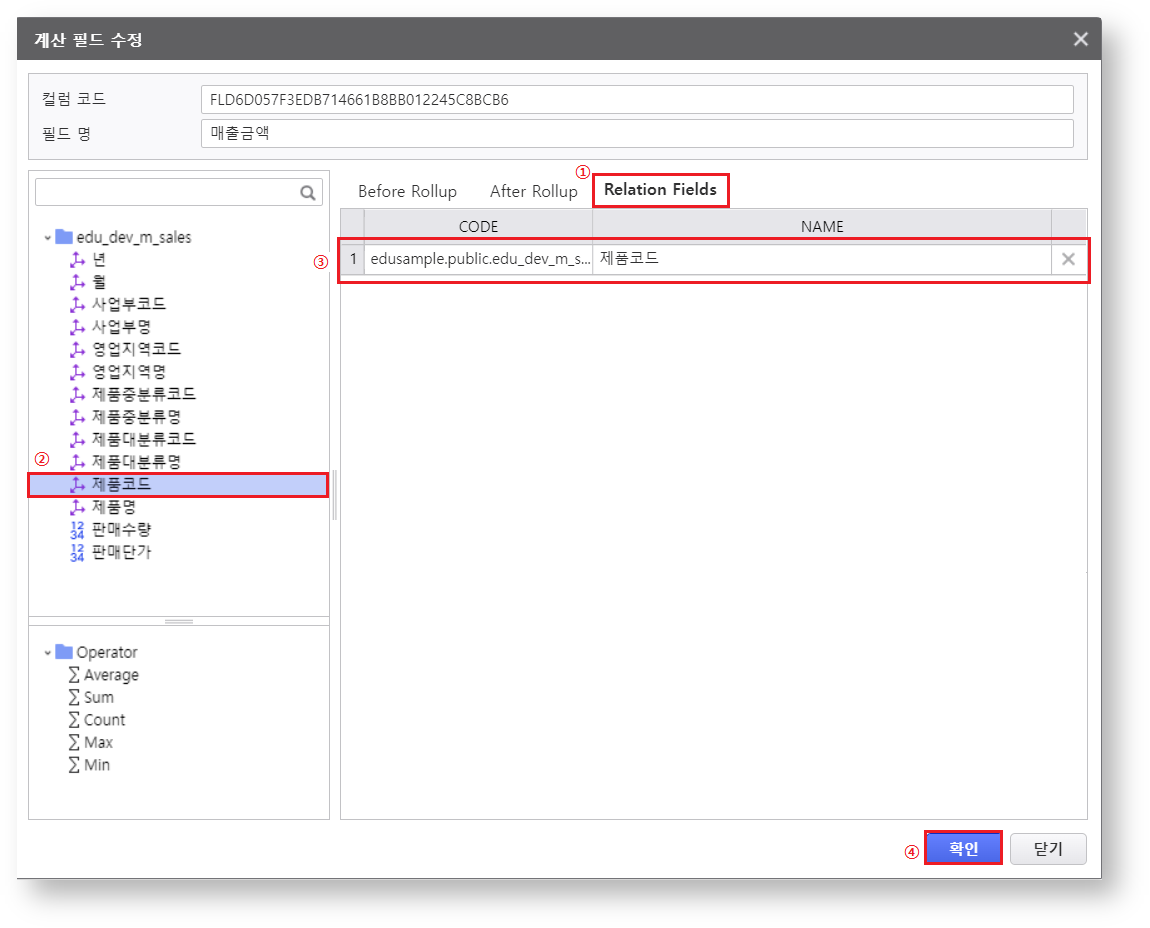Image resolution: width=1150 pixels, height=928 pixels.
Task: Switch to the Before Rollup tab
Action: (x=407, y=191)
